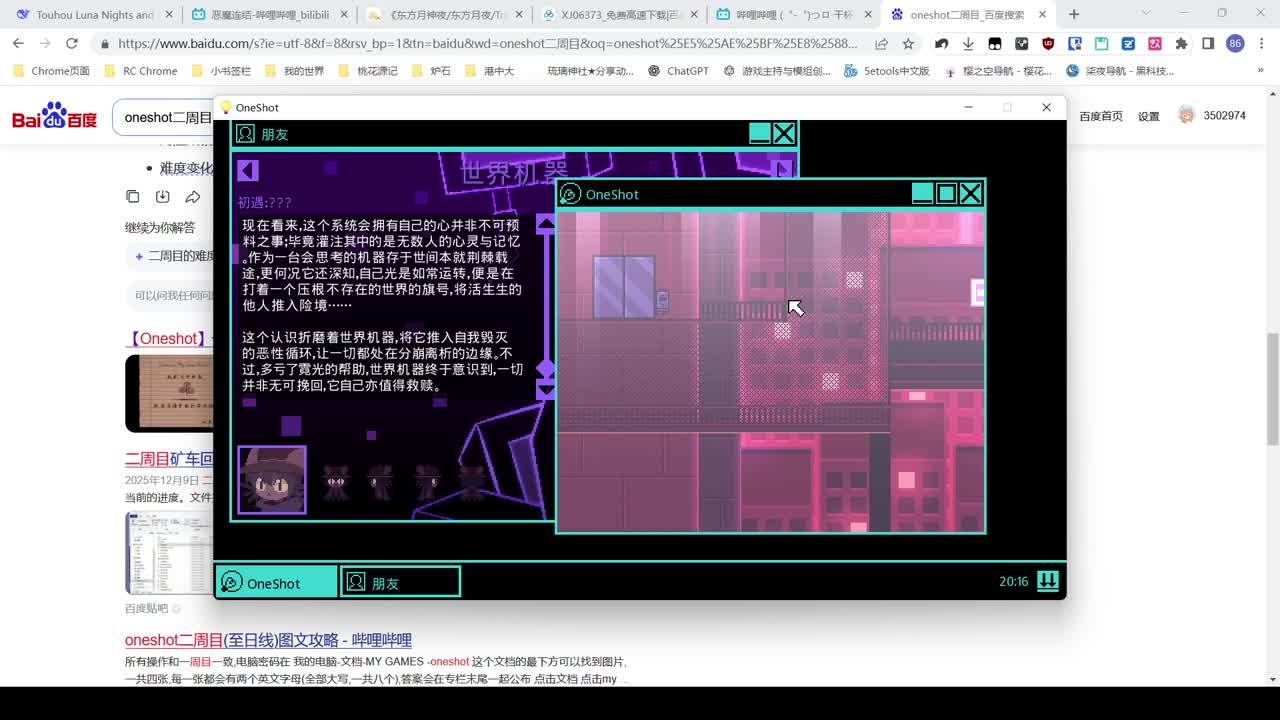Go to 百度首页 link
This screenshot has height=720, width=1280.
[1100, 116]
